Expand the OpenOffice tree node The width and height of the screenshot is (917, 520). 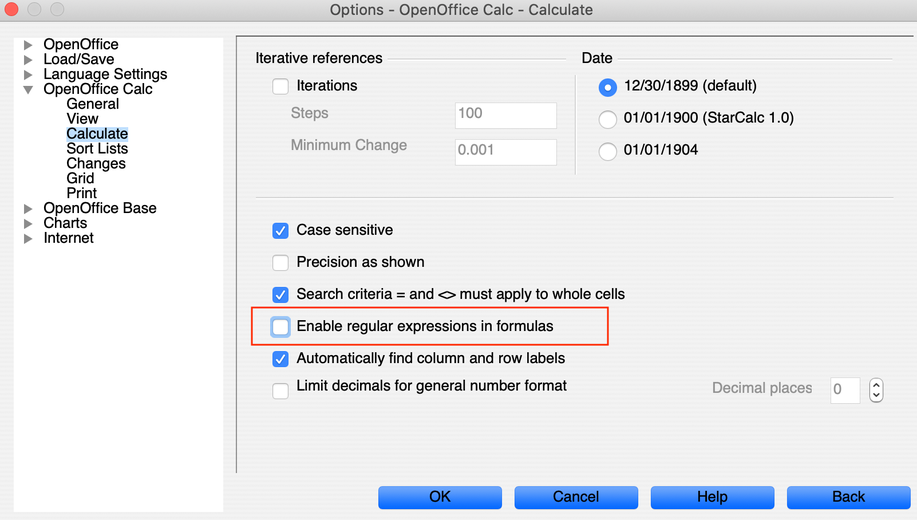(27, 44)
